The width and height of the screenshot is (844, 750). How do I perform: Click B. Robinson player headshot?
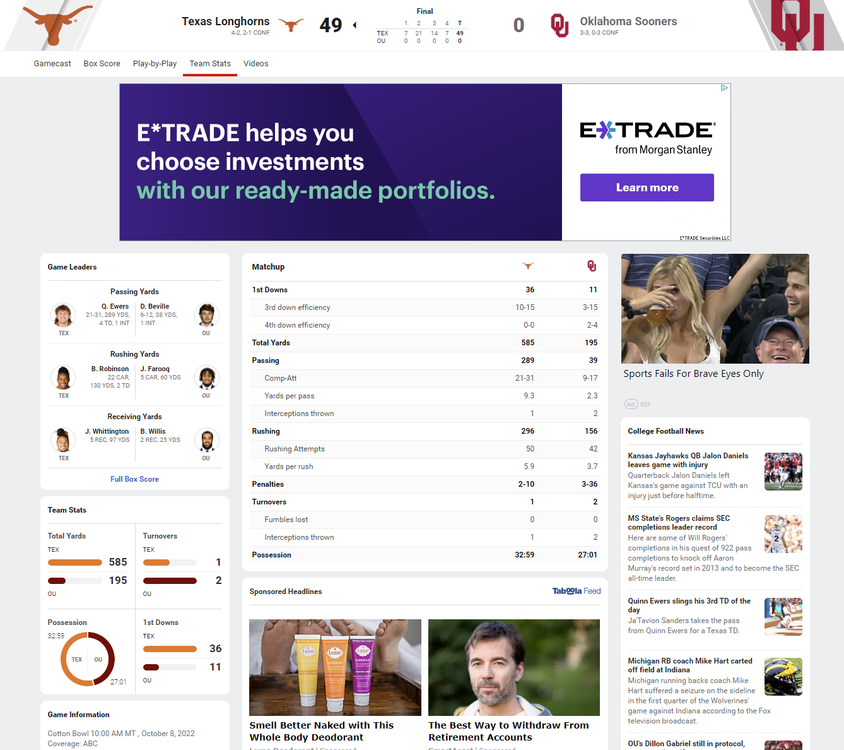tap(63, 377)
